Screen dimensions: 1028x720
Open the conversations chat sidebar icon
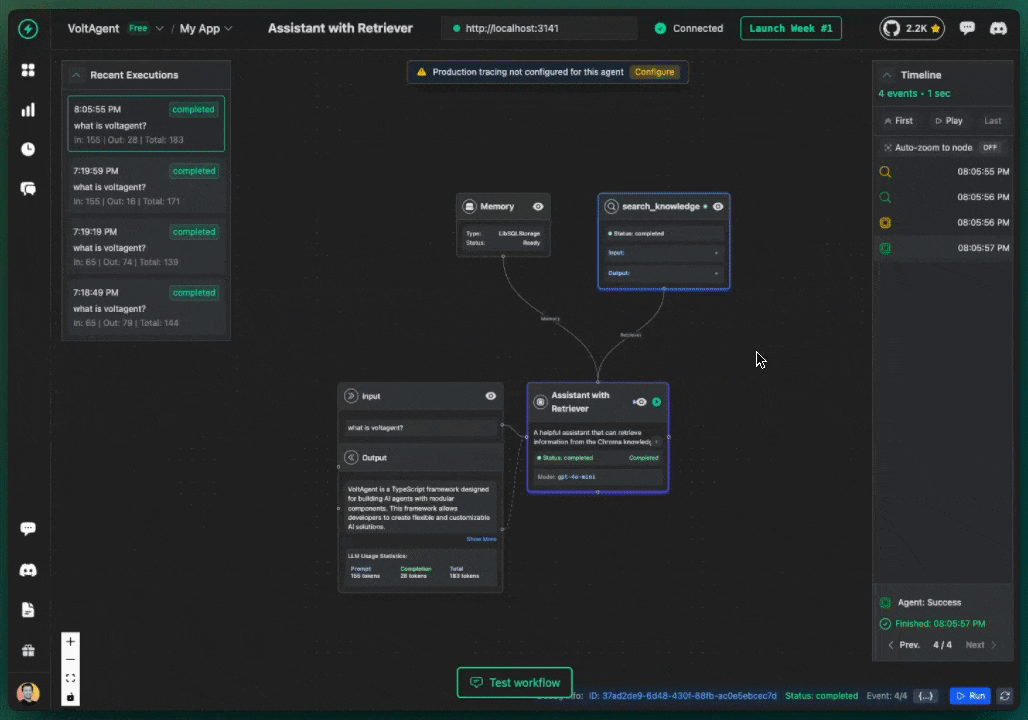(x=28, y=189)
